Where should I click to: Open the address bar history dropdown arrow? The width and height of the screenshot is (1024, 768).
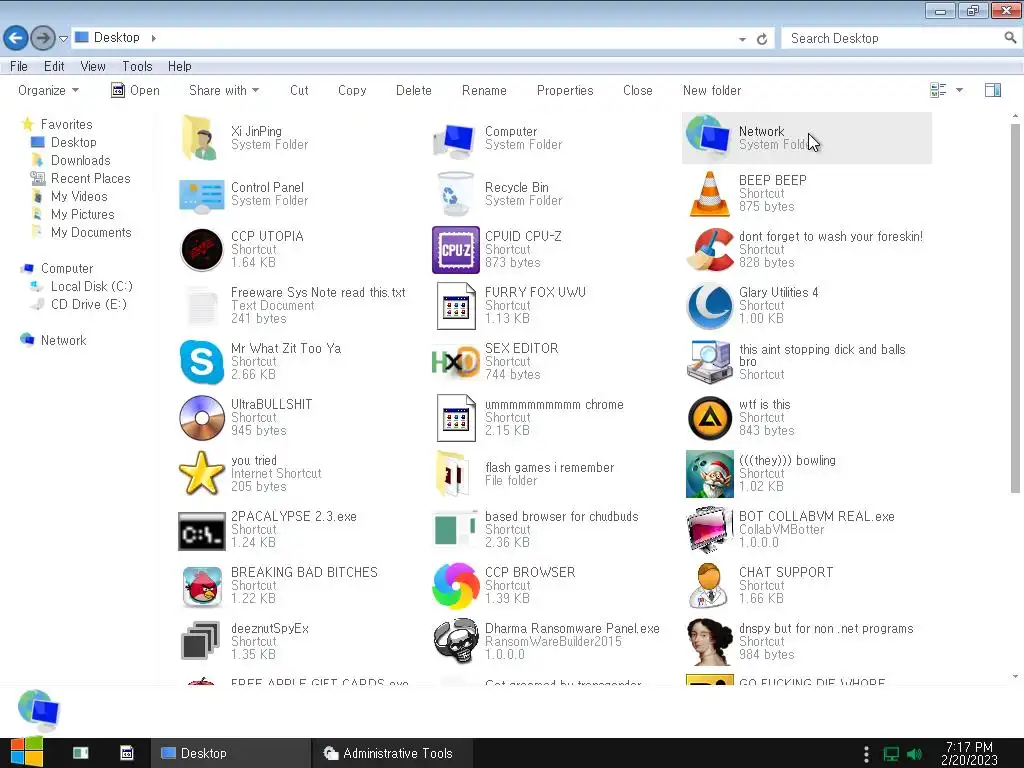[x=742, y=39]
